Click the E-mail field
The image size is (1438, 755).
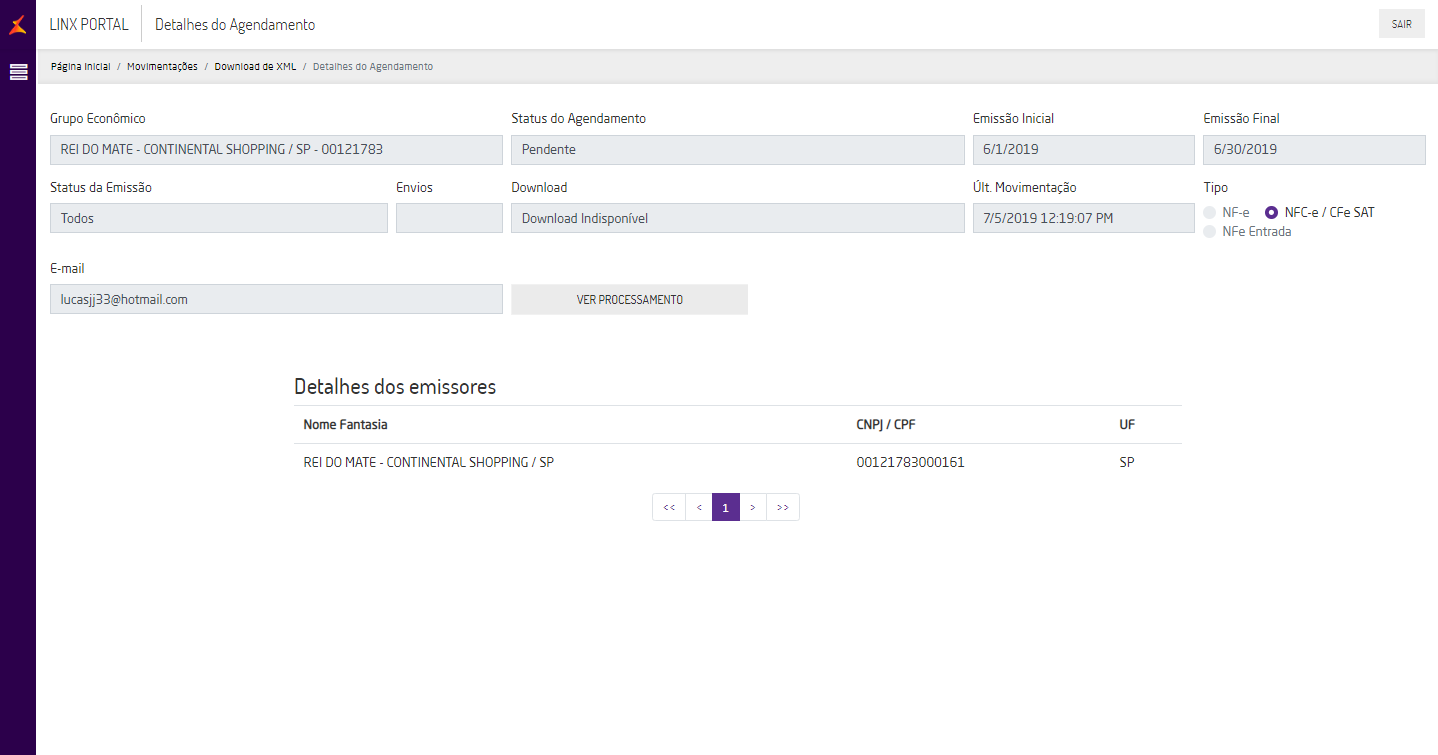[x=276, y=299]
